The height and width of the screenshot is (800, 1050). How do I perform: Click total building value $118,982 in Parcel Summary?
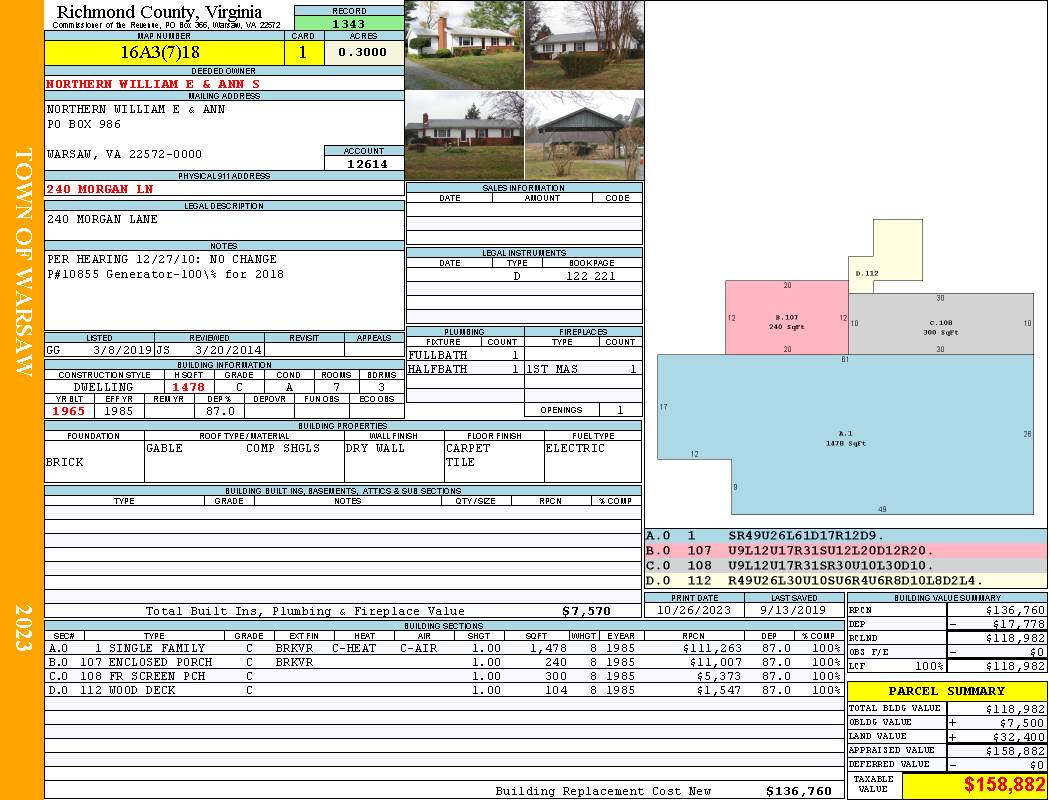(1015, 708)
